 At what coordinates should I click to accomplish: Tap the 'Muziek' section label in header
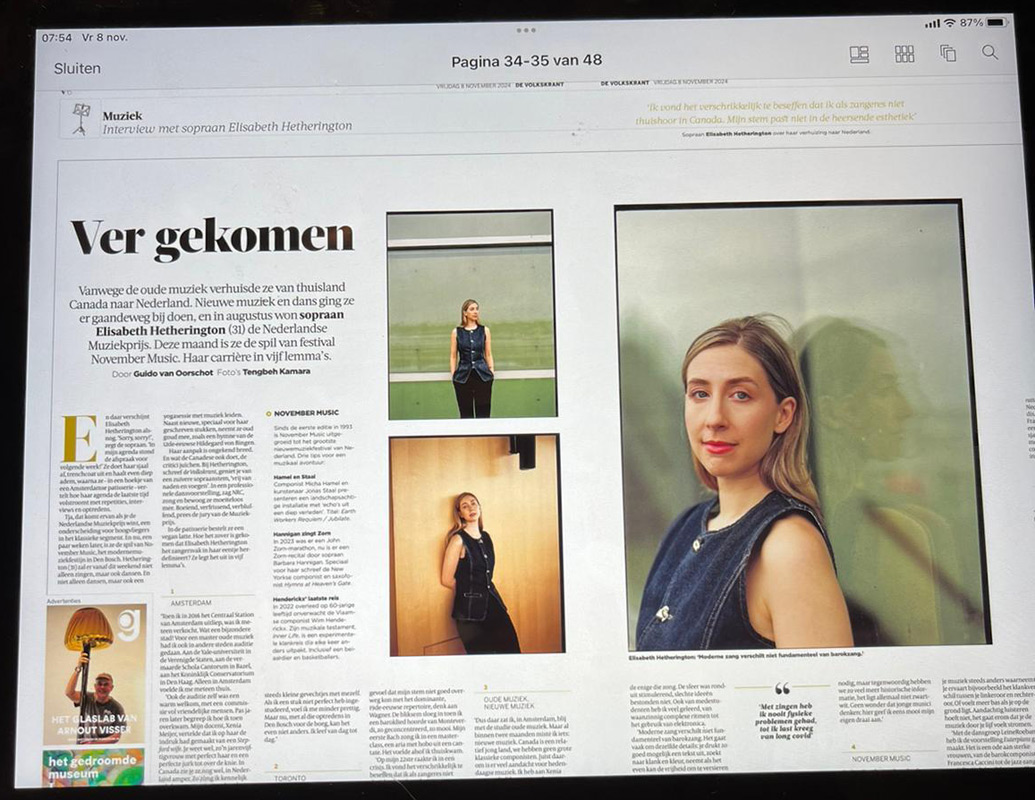pyautogui.click(x=122, y=115)
